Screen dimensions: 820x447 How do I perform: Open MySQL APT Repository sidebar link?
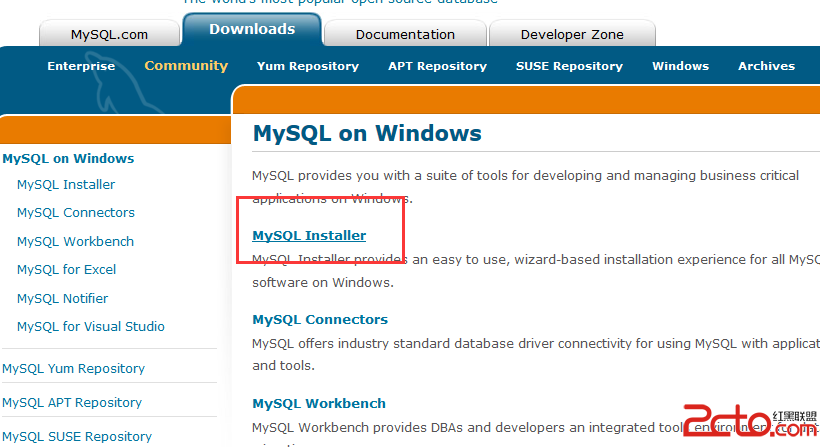click(72, 403)
